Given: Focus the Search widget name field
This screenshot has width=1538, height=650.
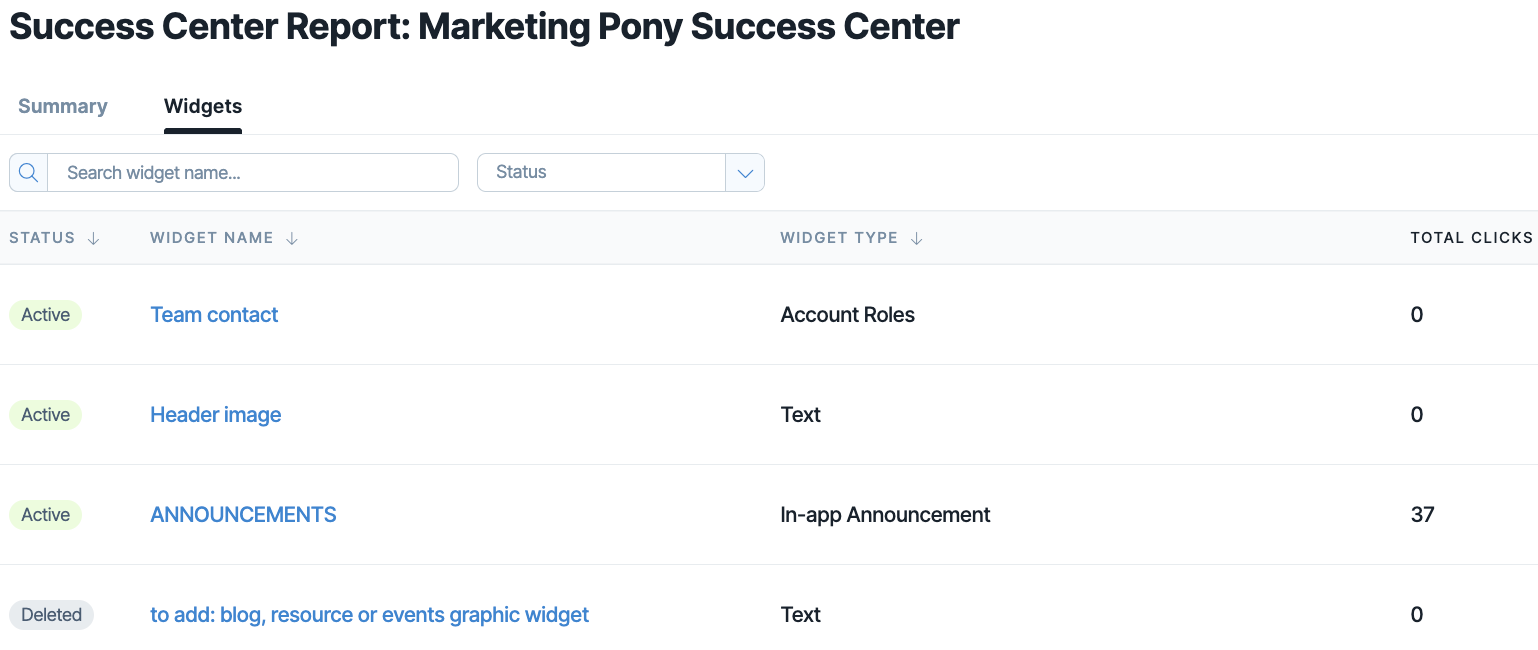Looking at the screenshot, I should click(253, 172).
